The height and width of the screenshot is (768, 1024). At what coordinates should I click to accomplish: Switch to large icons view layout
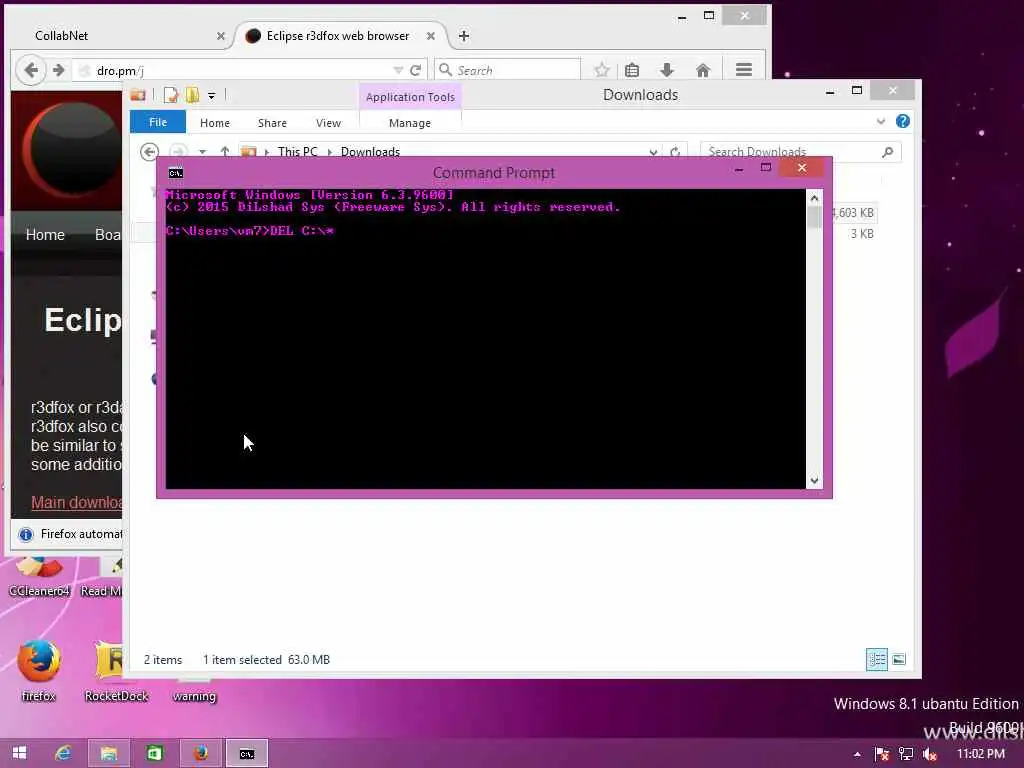click(x=899, y=660)
